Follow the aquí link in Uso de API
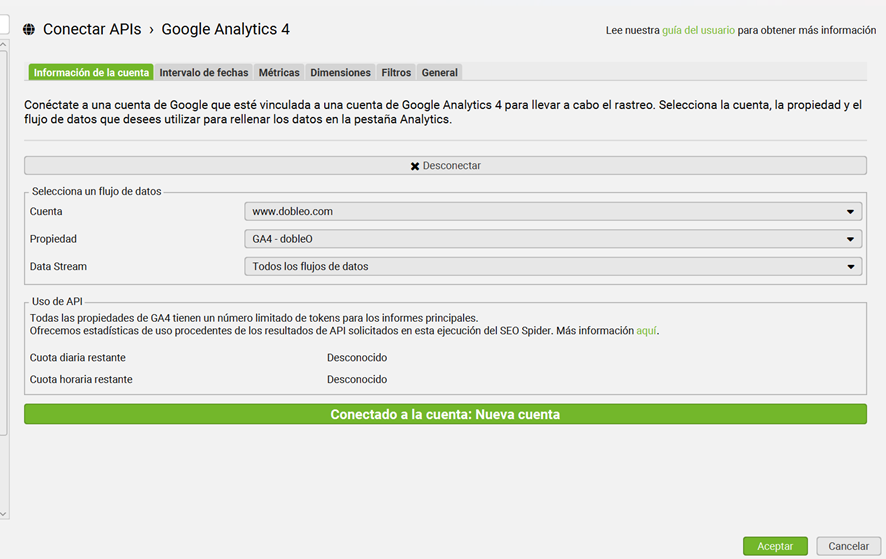The height and width of the screenshot is (559, 886). [x=647, y=331]
